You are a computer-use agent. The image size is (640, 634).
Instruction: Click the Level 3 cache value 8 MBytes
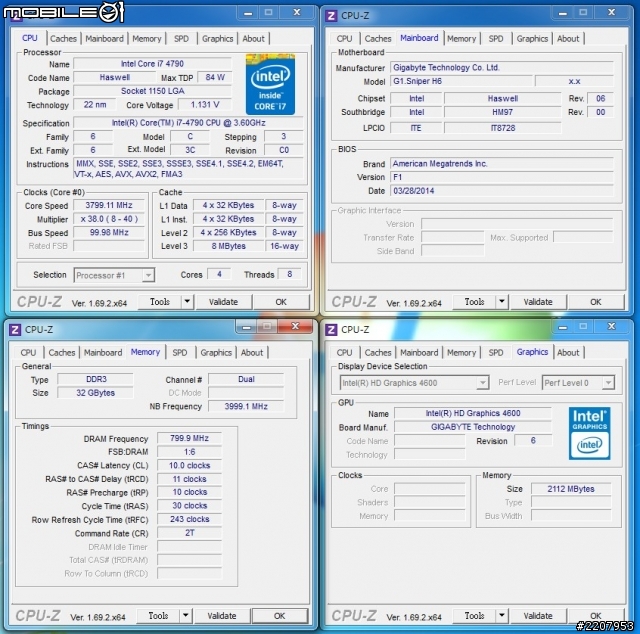pyautogui.click(x=229, y=246)
